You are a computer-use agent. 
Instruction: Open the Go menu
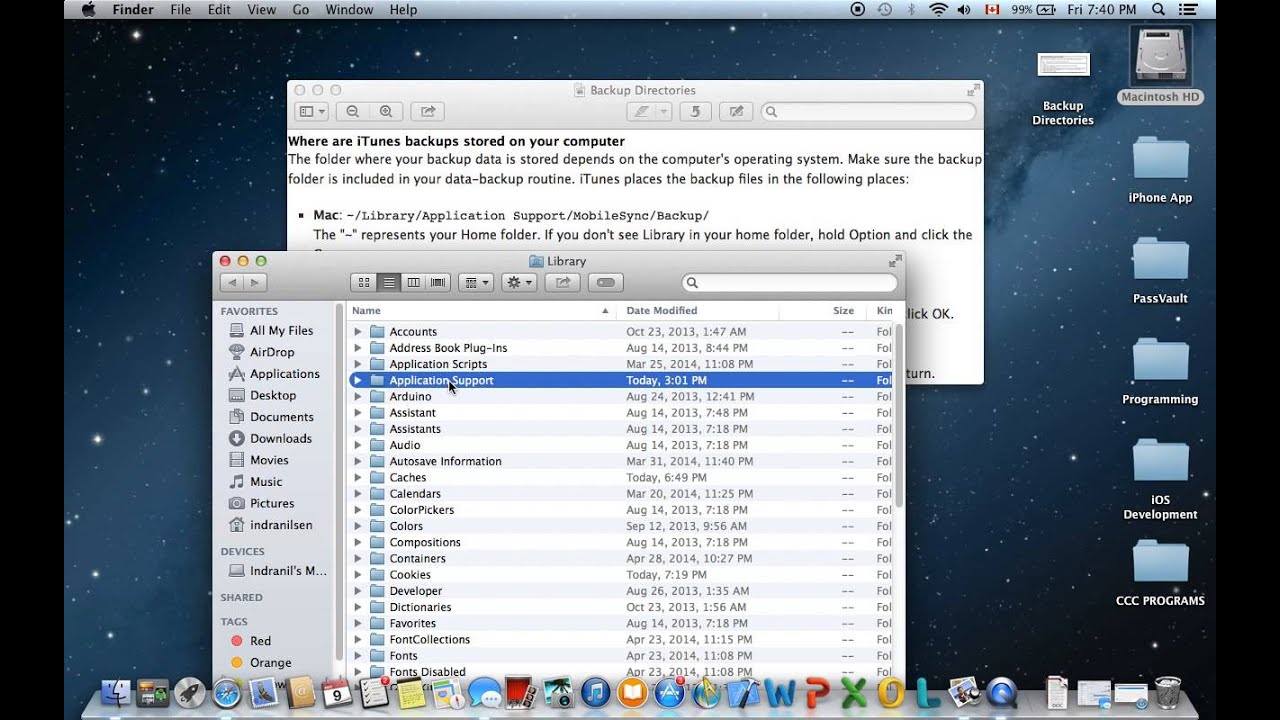point(301,9)
